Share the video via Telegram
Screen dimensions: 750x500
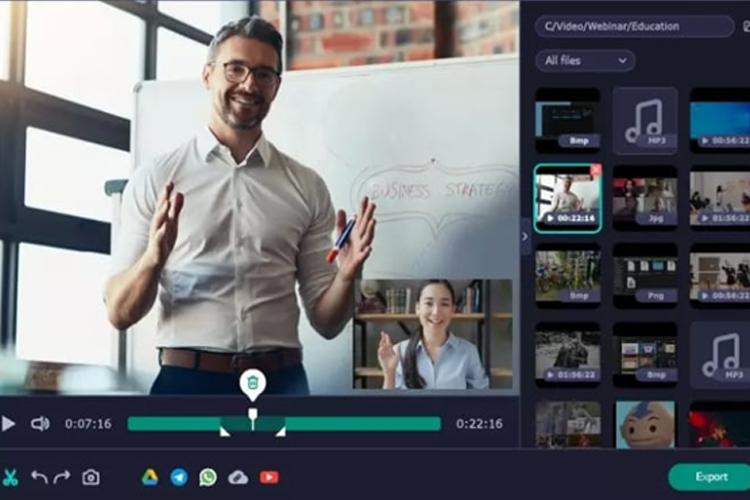coord(179,477)
